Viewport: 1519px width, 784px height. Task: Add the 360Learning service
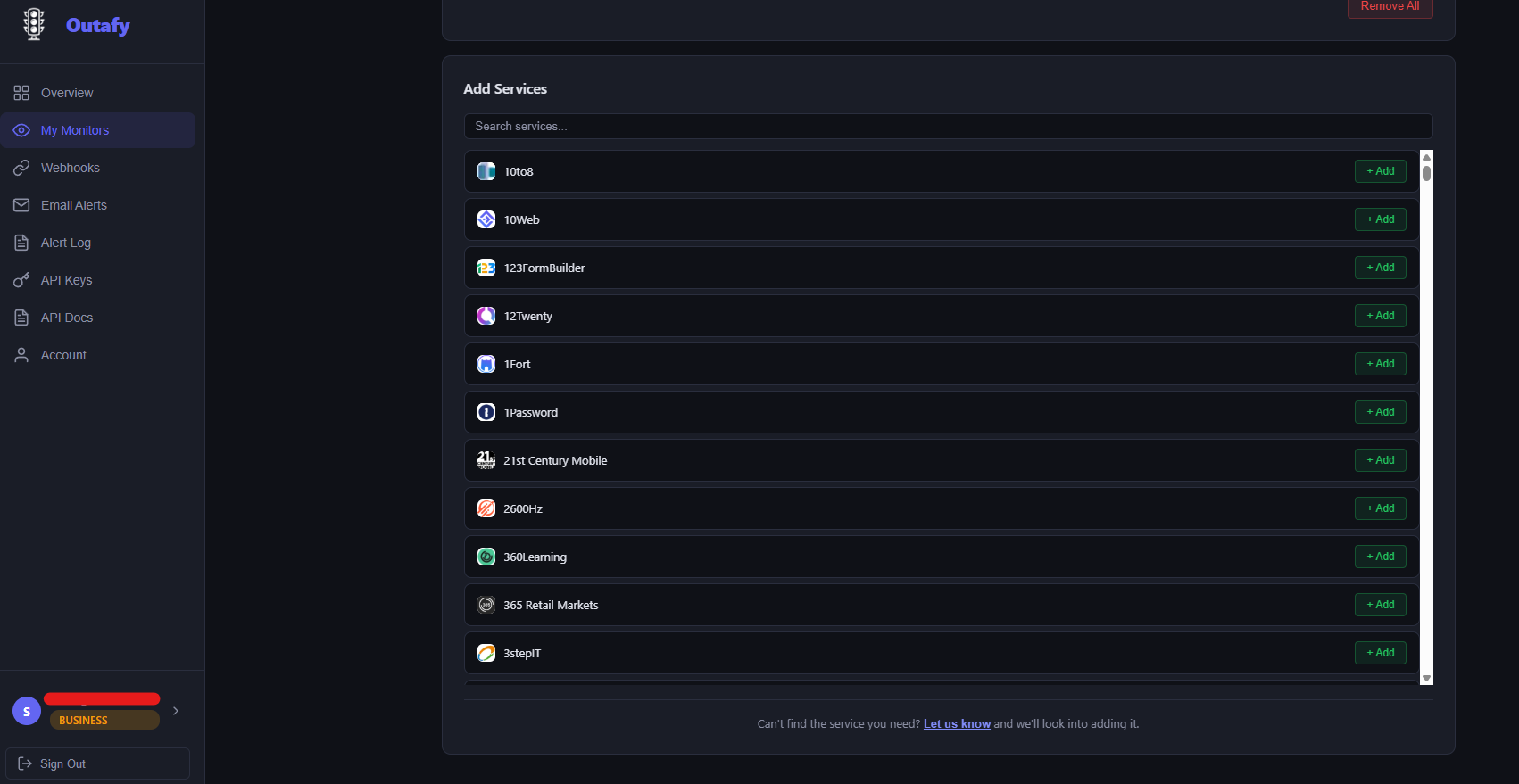click(1380, 557)
